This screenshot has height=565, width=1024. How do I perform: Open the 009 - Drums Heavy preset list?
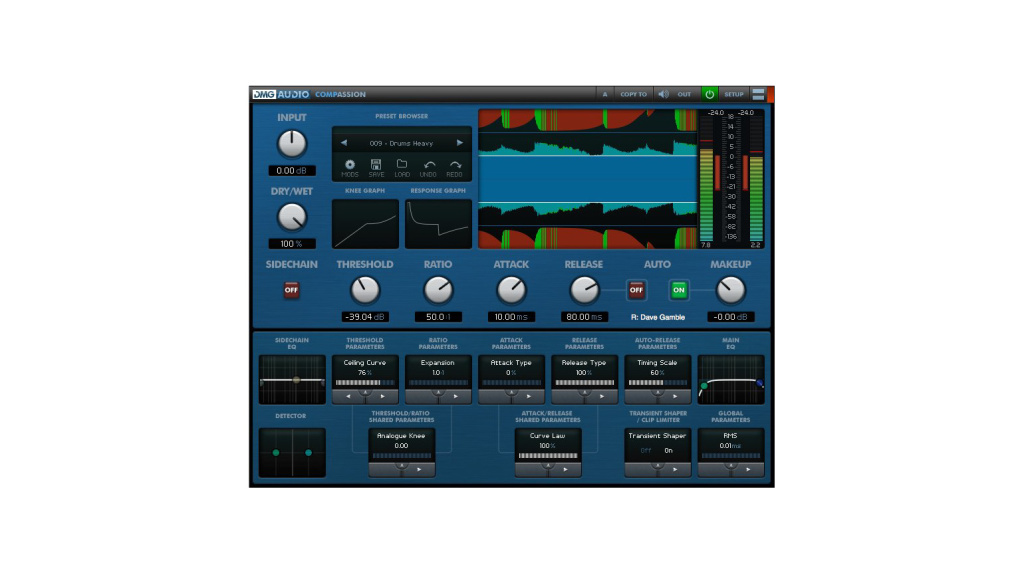pos(401,143)
